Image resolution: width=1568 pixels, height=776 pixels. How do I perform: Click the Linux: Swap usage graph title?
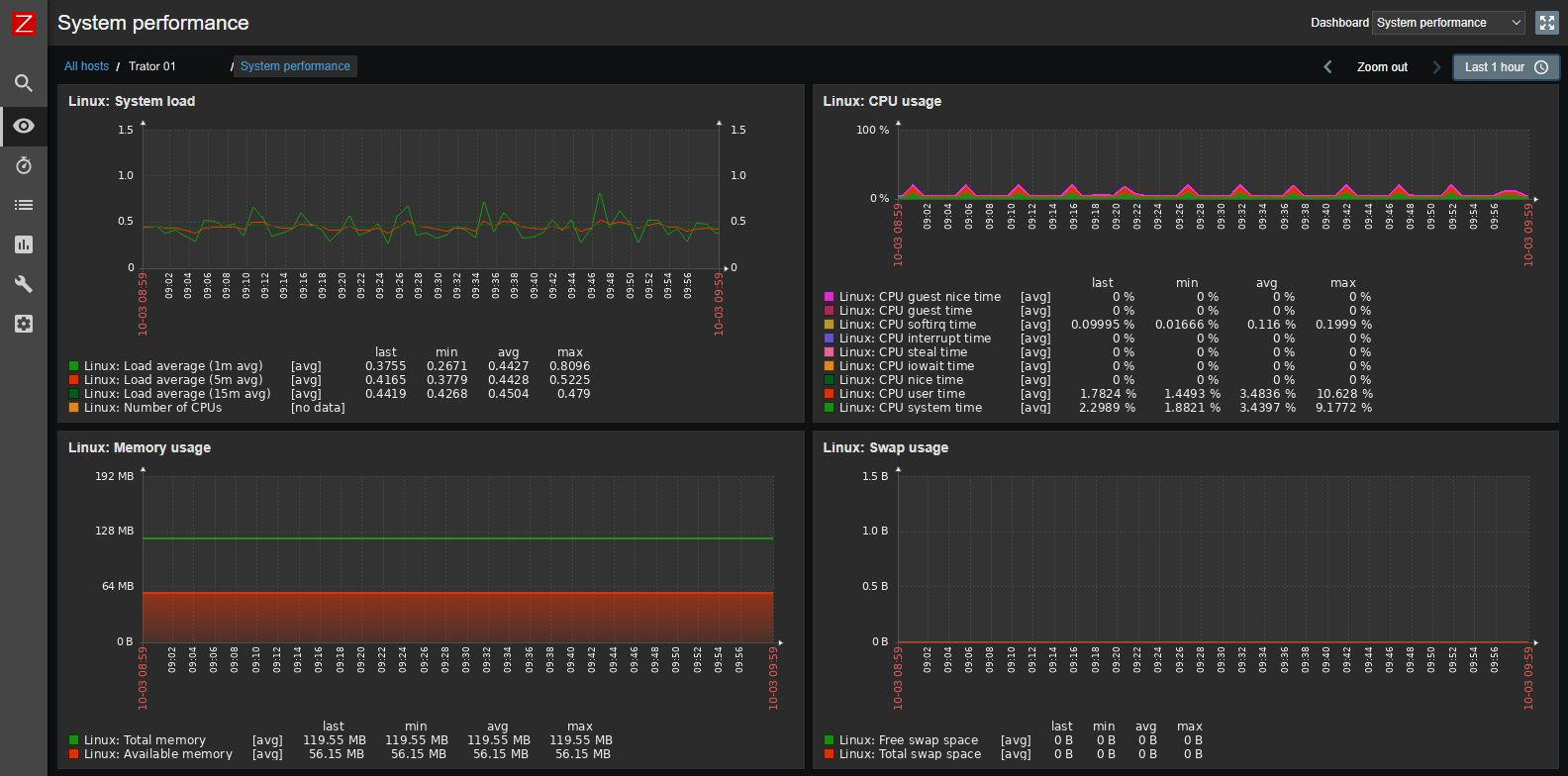pyautogui.click(x=886, y=447)
